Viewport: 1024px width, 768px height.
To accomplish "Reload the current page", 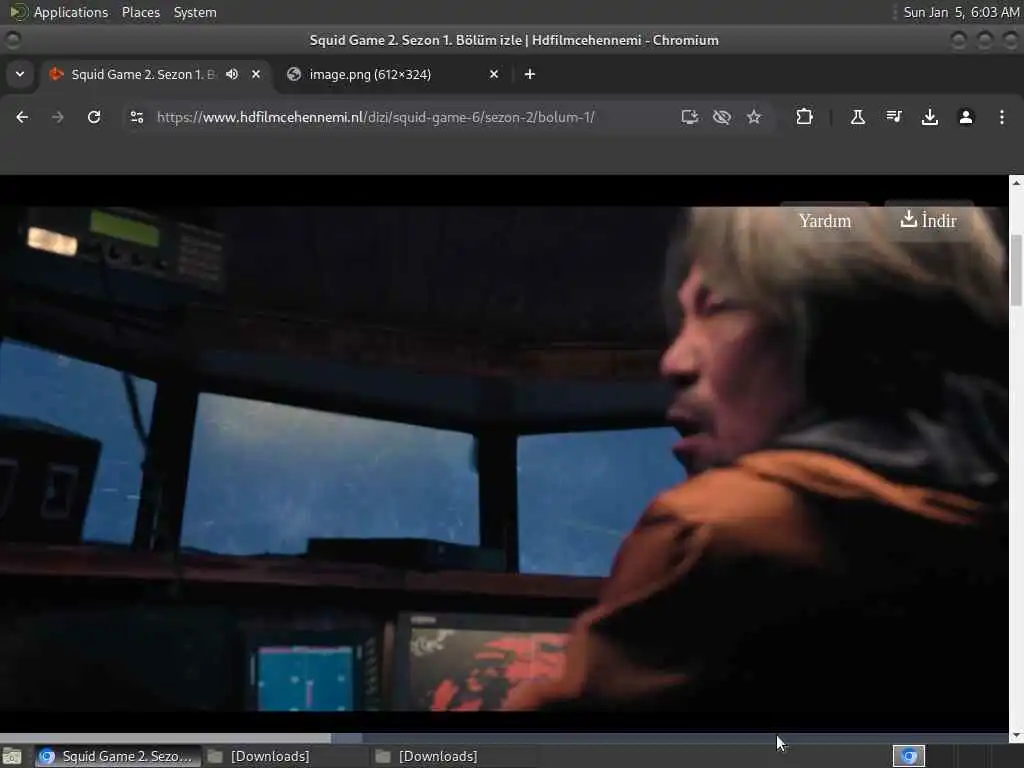I will tap(94, 117).
